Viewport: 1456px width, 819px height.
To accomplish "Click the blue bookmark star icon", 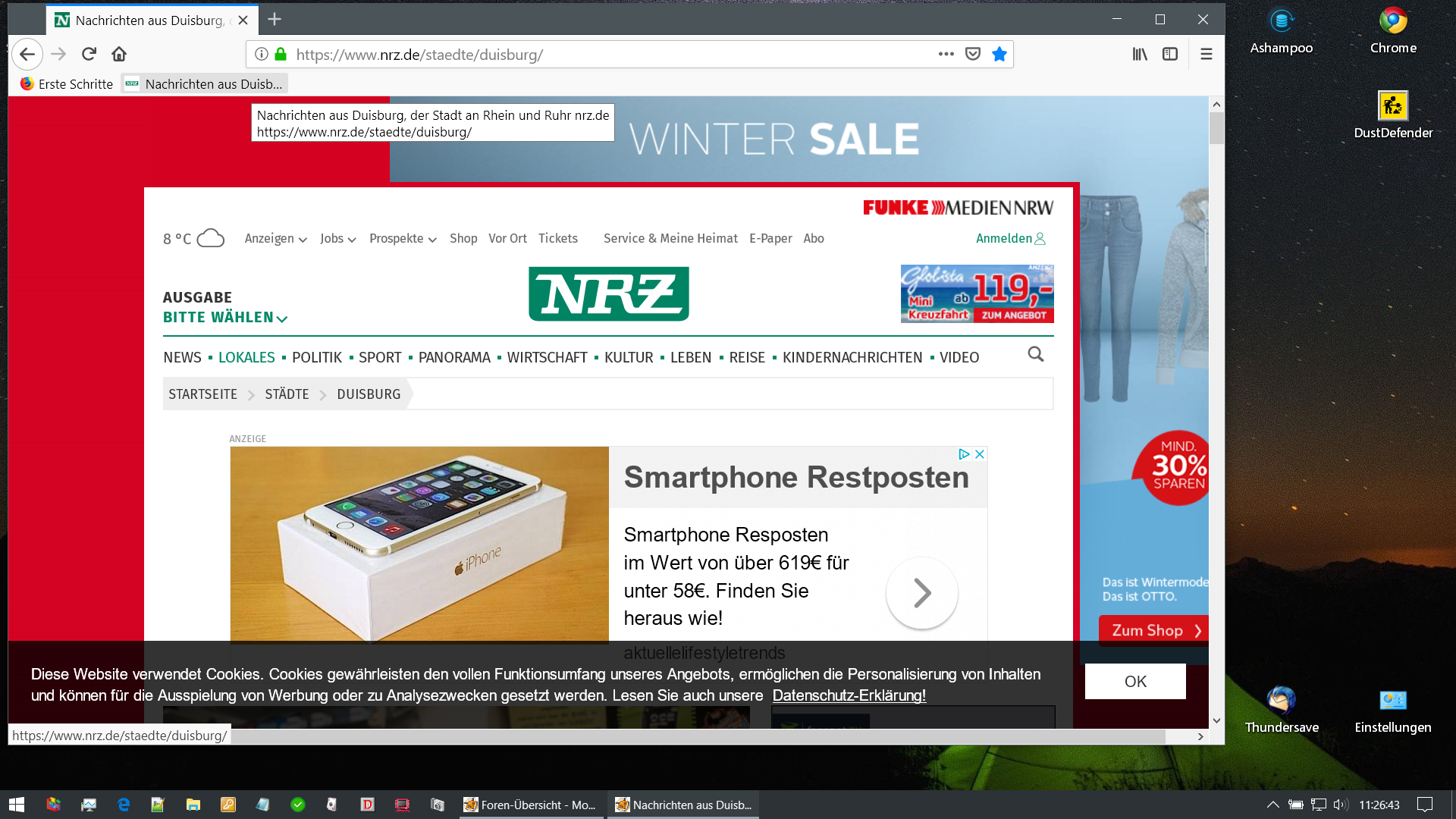I will [999, 54].
